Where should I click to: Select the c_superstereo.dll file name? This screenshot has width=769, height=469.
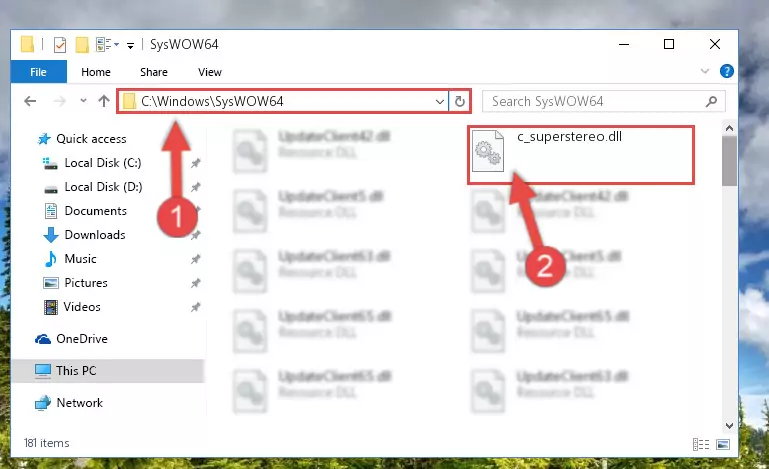click(569, 136)
